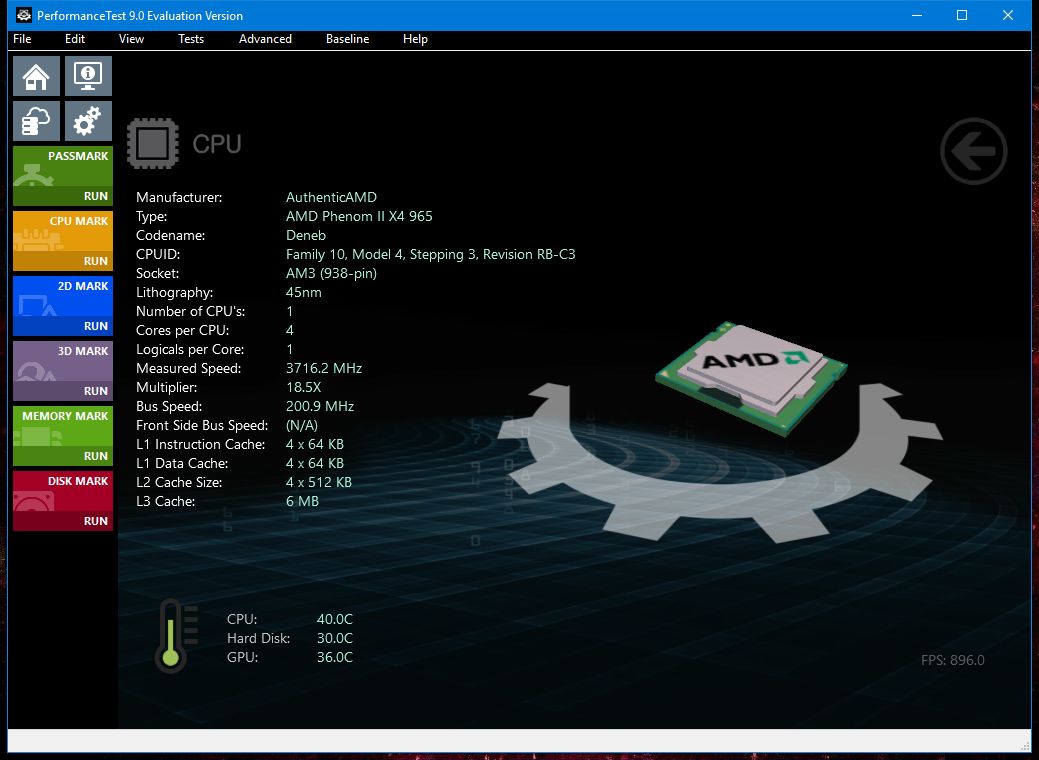Click the GPU temperature '36.0C'
The width and height of the screenshot is (1039, 760).
335,657
